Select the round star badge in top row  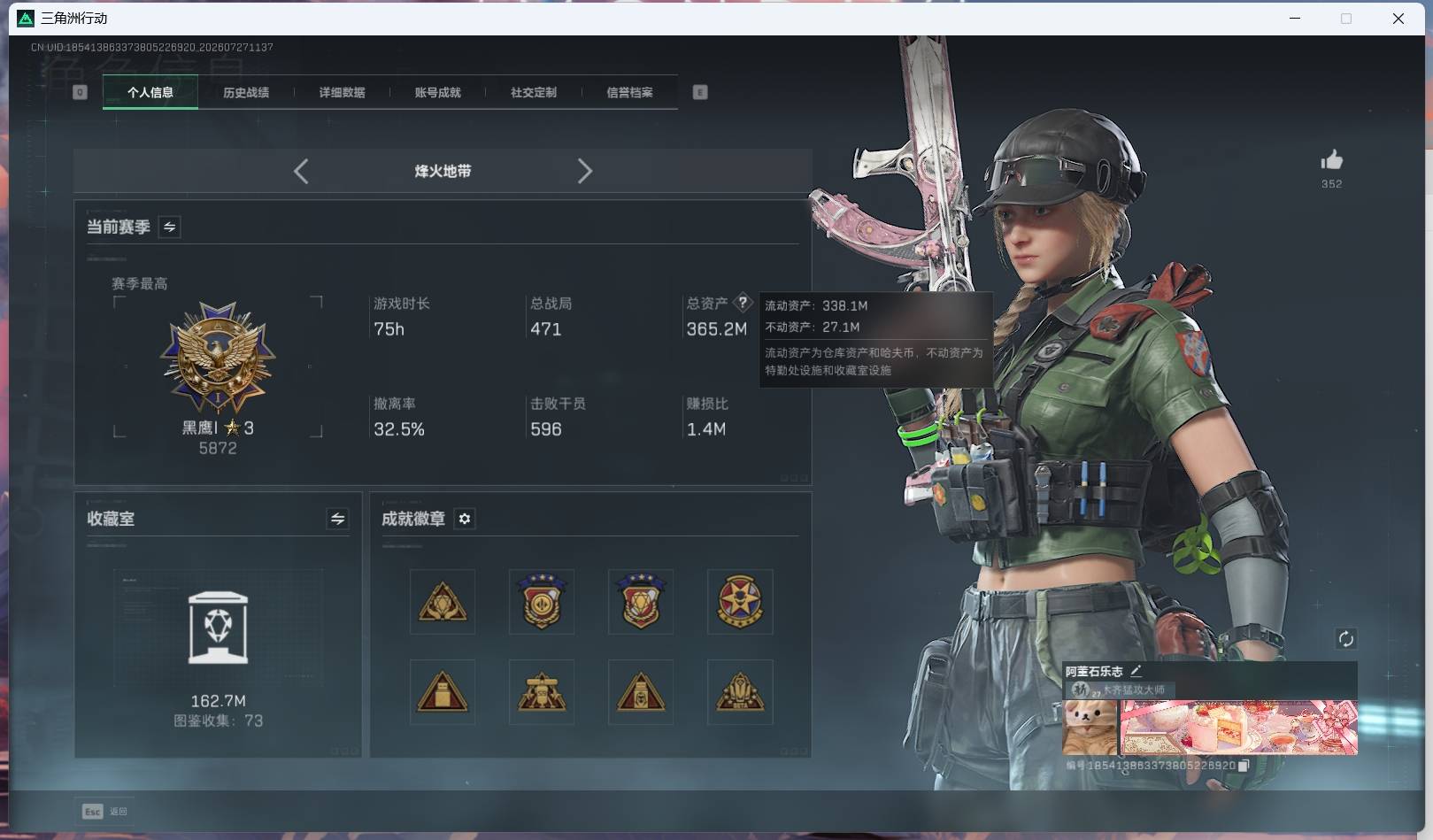coord(740,602)
